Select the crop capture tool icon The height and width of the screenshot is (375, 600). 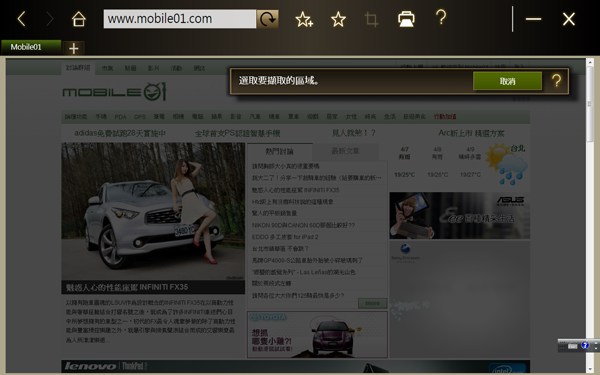371,19
